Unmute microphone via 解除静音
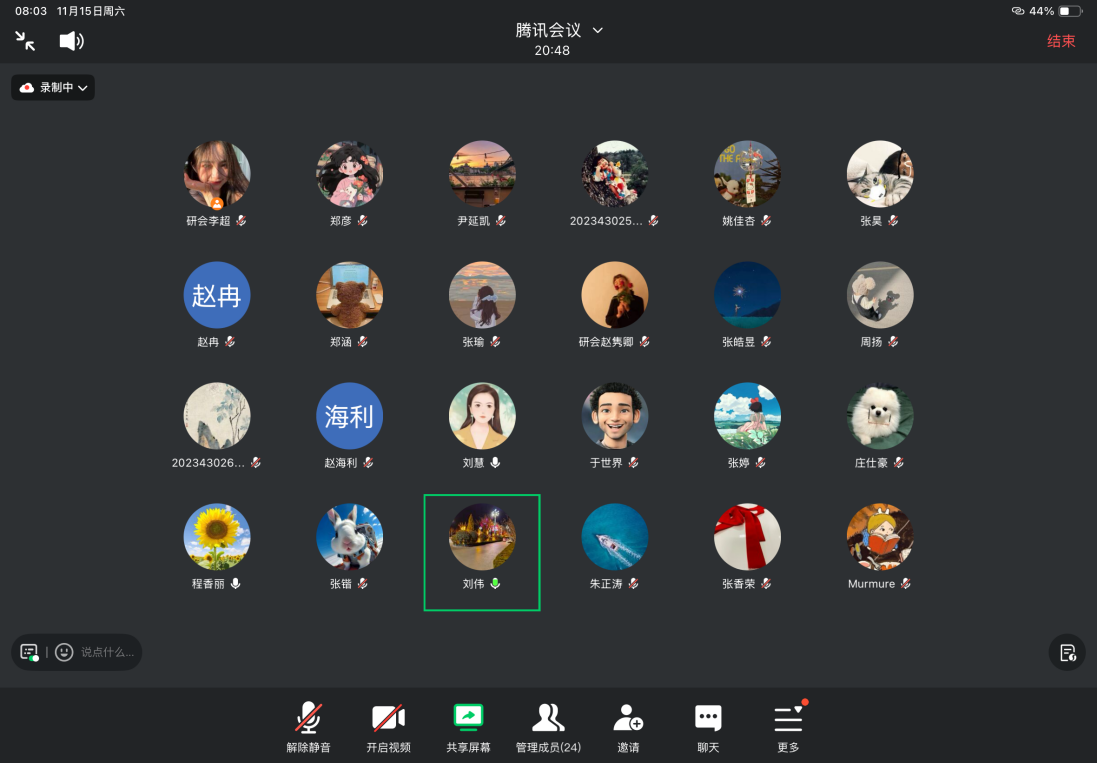 tap(308, 727)
